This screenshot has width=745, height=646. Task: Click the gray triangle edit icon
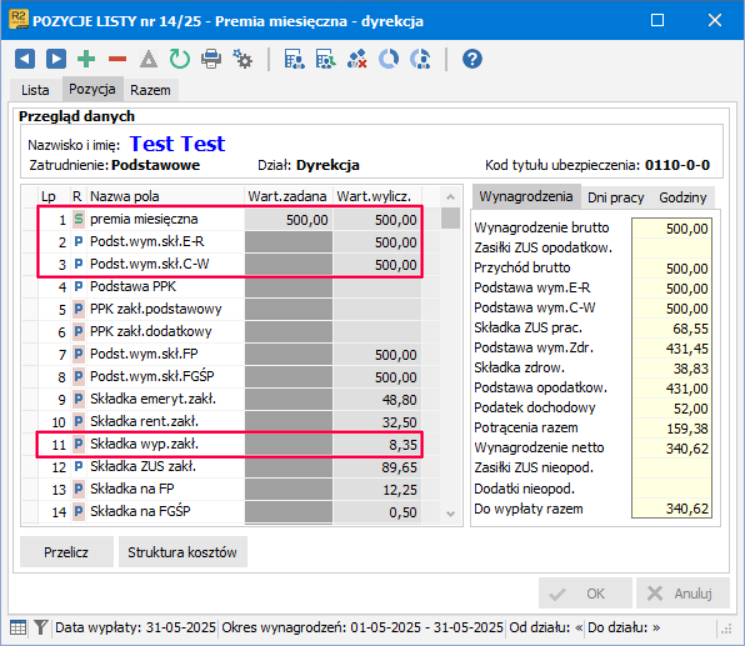(x=149, y=59)
